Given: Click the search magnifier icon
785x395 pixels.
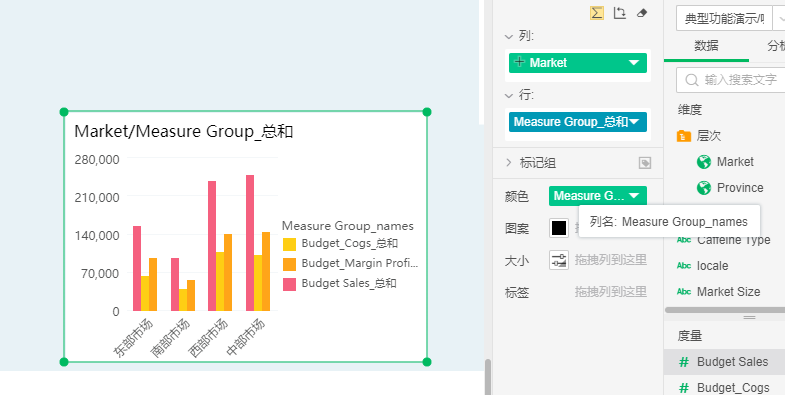Looking at the screenshot, I should 692,80.
